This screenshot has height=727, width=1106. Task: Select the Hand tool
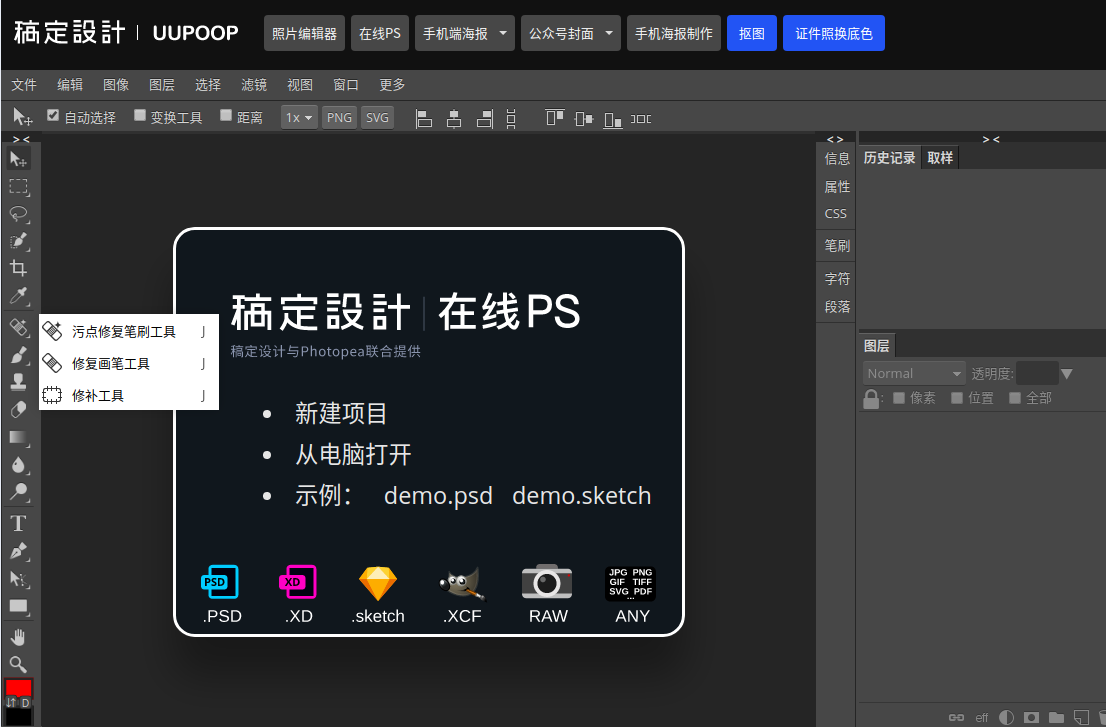point(18,637)
